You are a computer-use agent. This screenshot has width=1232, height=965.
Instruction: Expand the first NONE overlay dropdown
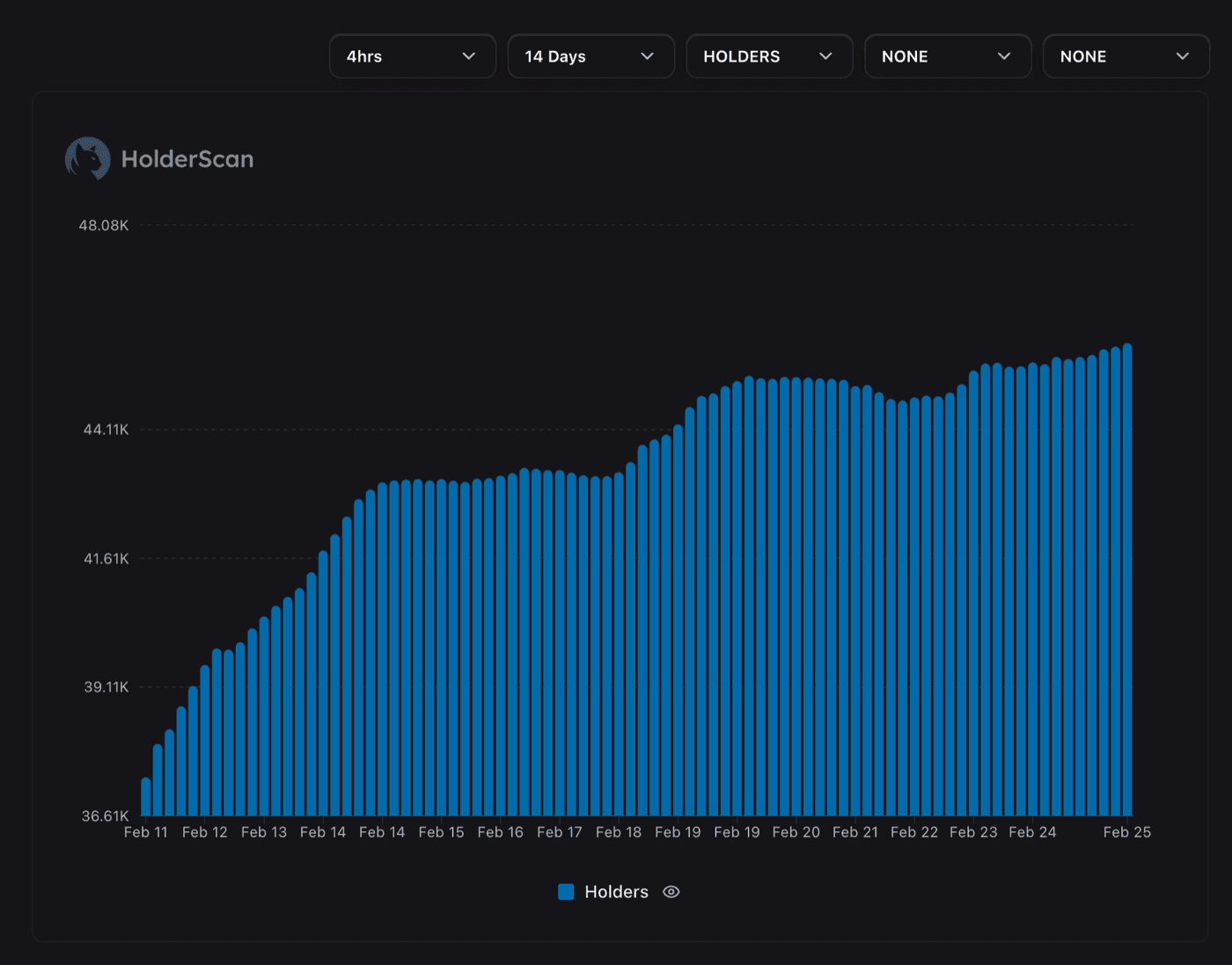click(948, 55)
